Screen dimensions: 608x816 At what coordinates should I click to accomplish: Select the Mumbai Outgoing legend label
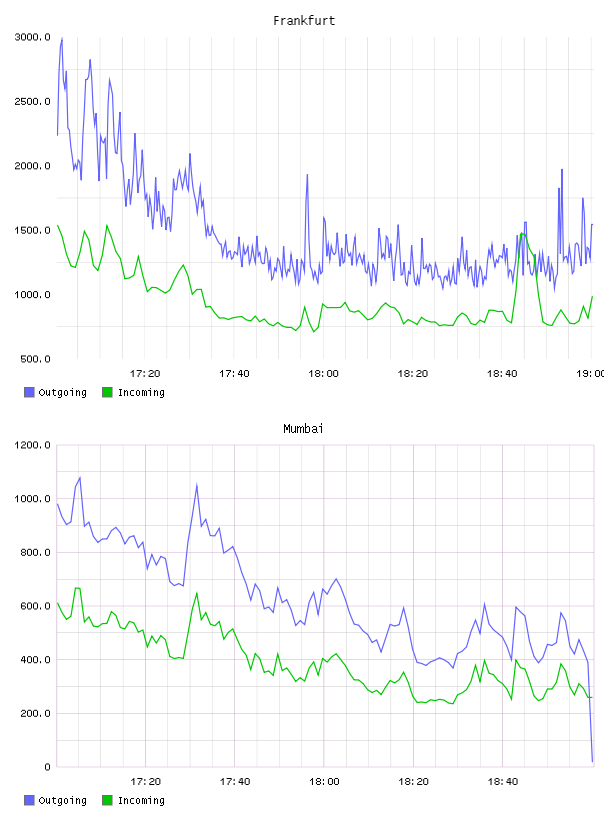(62, 801)
